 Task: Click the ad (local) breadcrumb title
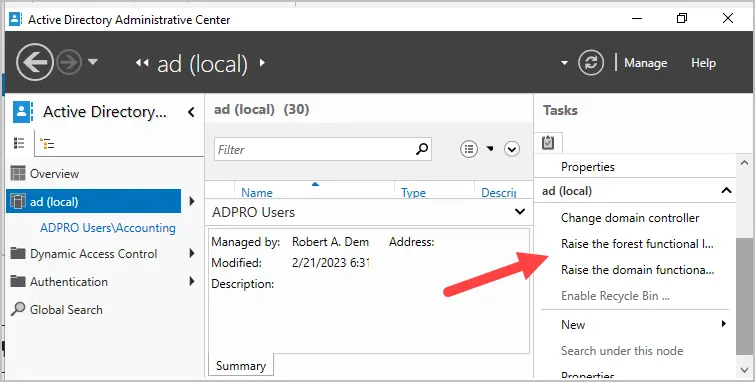point(202,64)
